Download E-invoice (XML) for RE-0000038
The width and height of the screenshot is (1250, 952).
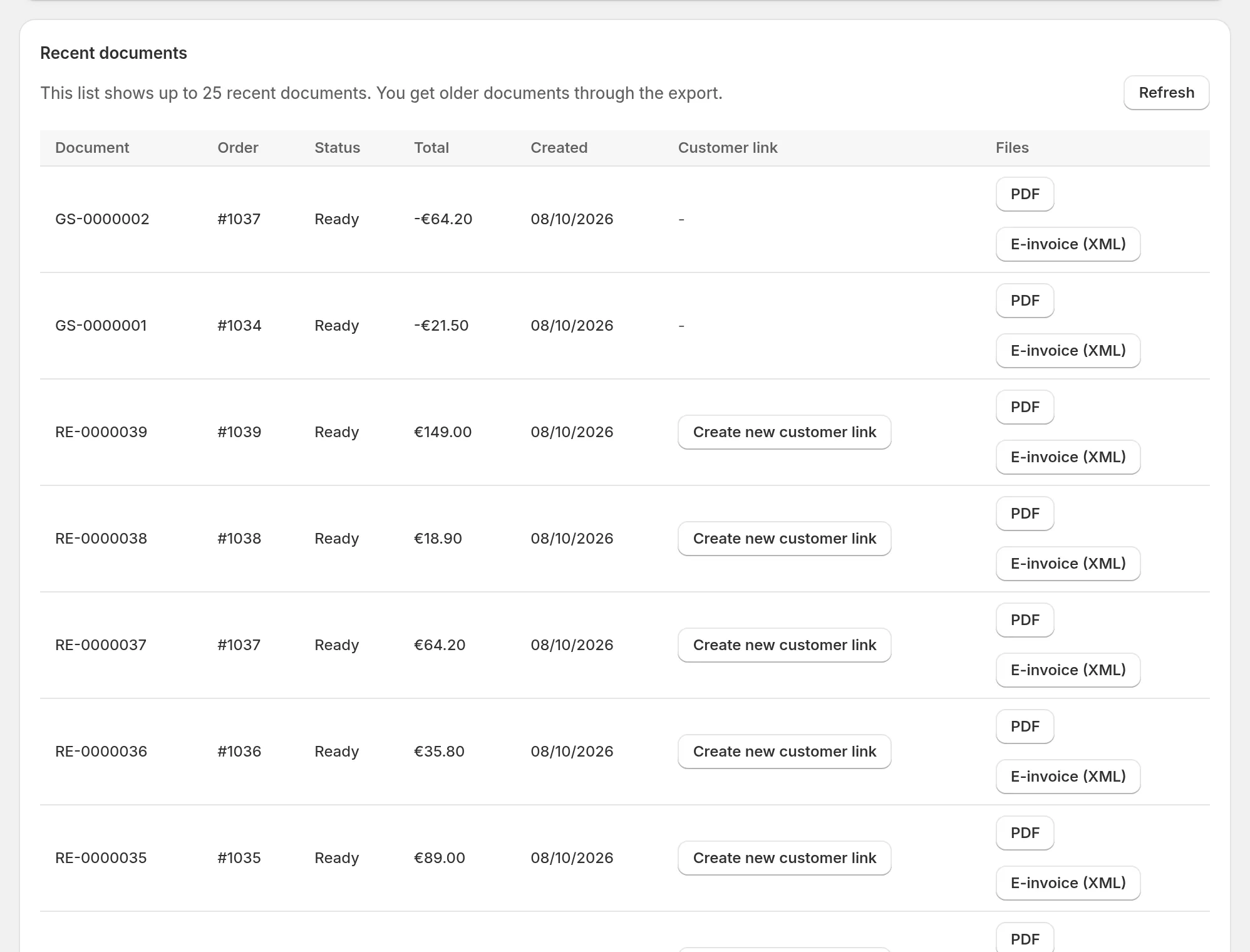click(1068, 564)
